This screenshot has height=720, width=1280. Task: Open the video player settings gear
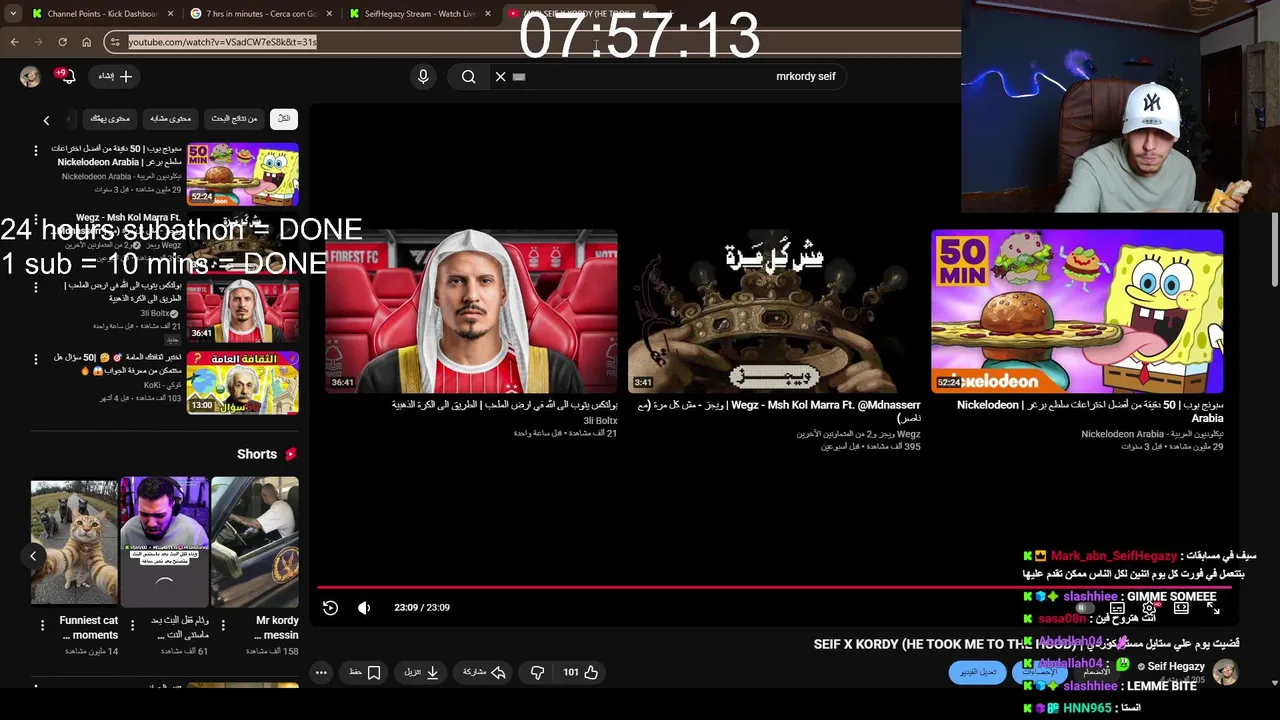[x=1149, y=607]
